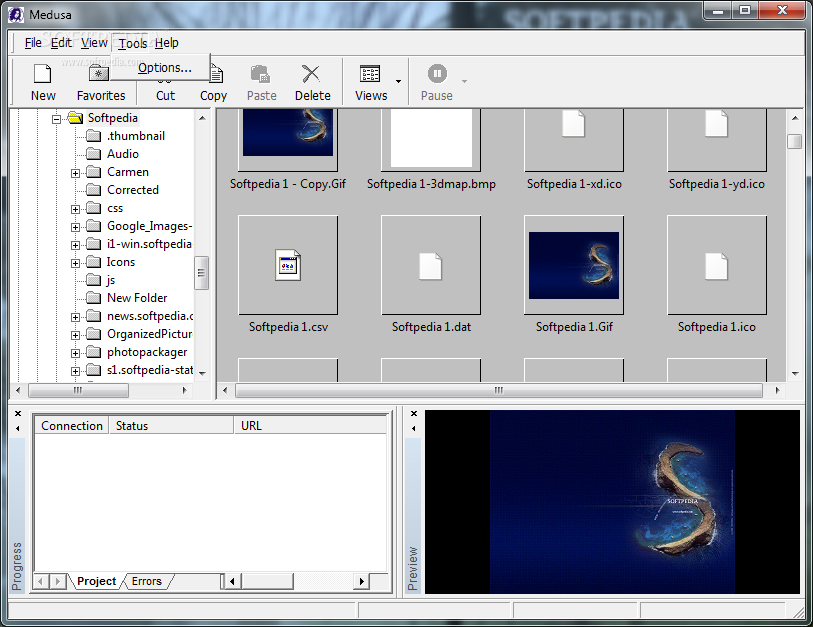Open the Edit menu
813x627 pixels.
(61, 43)
